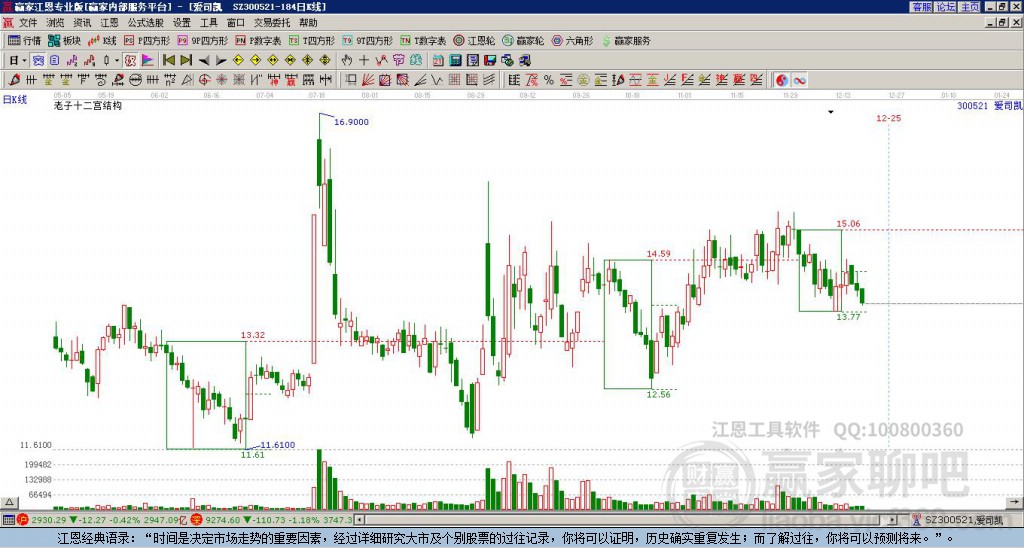Click the 16.9000 high price label
1024x548 pixels.
[351, 122]
